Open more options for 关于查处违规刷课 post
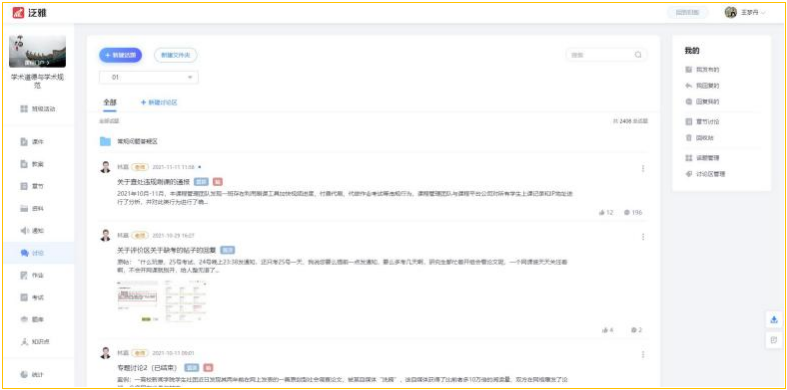This screenshot has height=390, width=787. (642, 169)
